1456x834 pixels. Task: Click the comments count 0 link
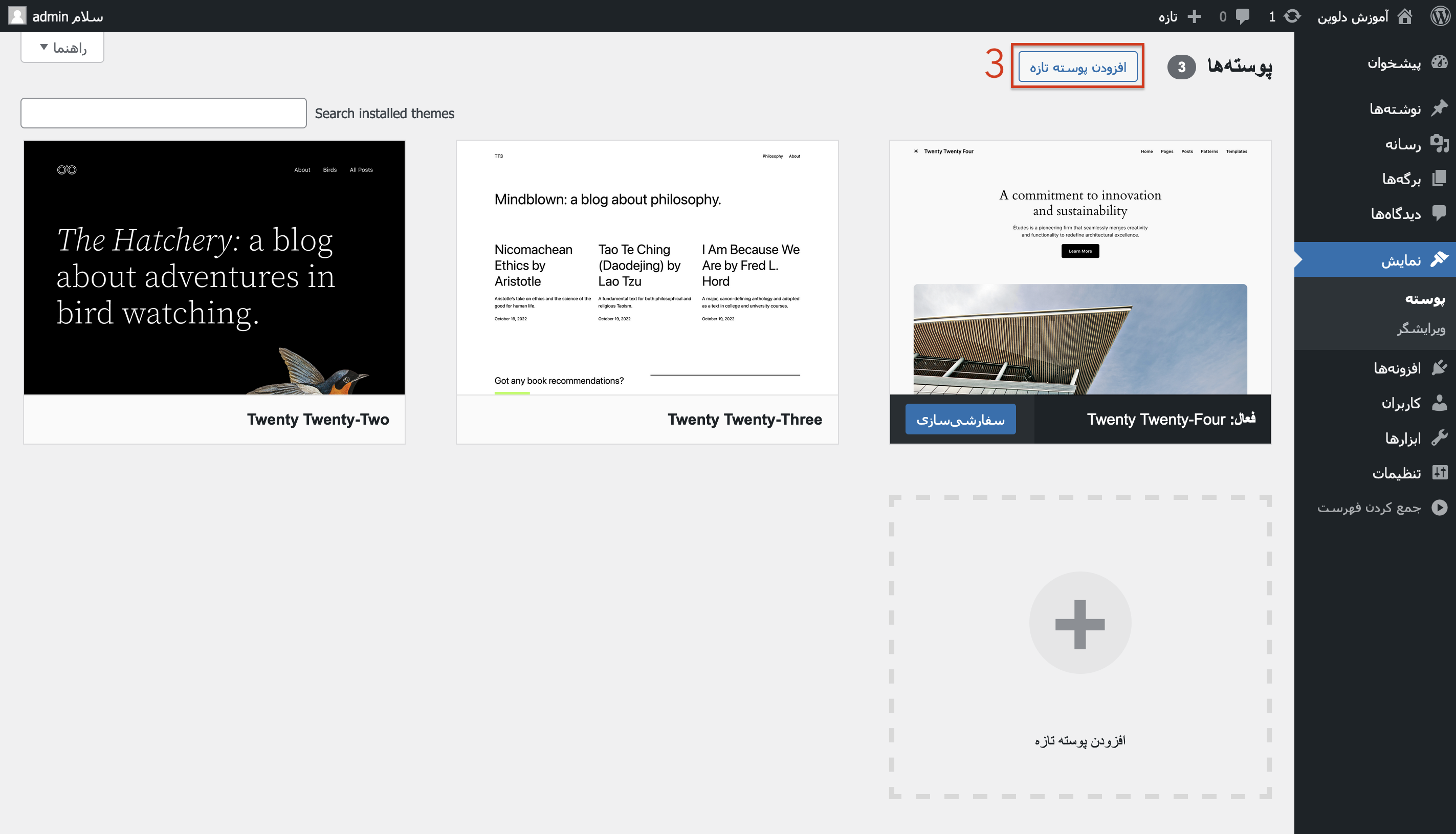point(1222,16)
